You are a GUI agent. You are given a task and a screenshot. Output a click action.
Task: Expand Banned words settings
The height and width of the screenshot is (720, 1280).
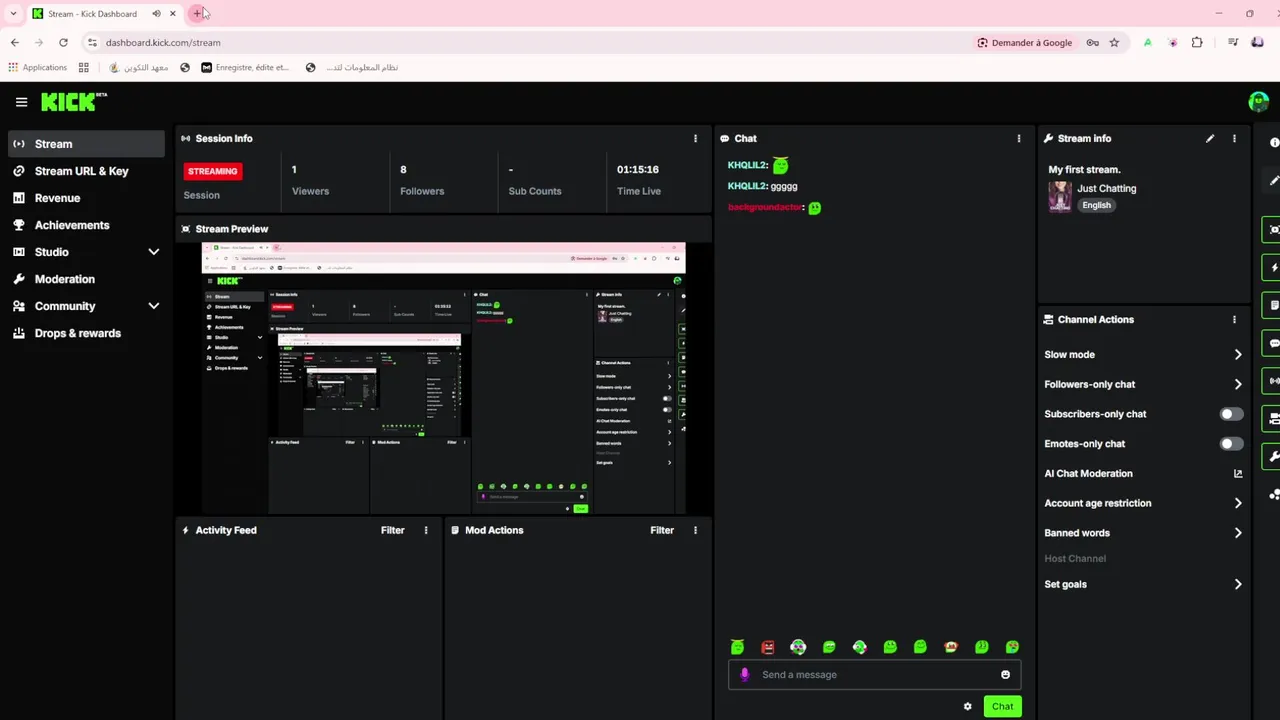pos(1143,533)
